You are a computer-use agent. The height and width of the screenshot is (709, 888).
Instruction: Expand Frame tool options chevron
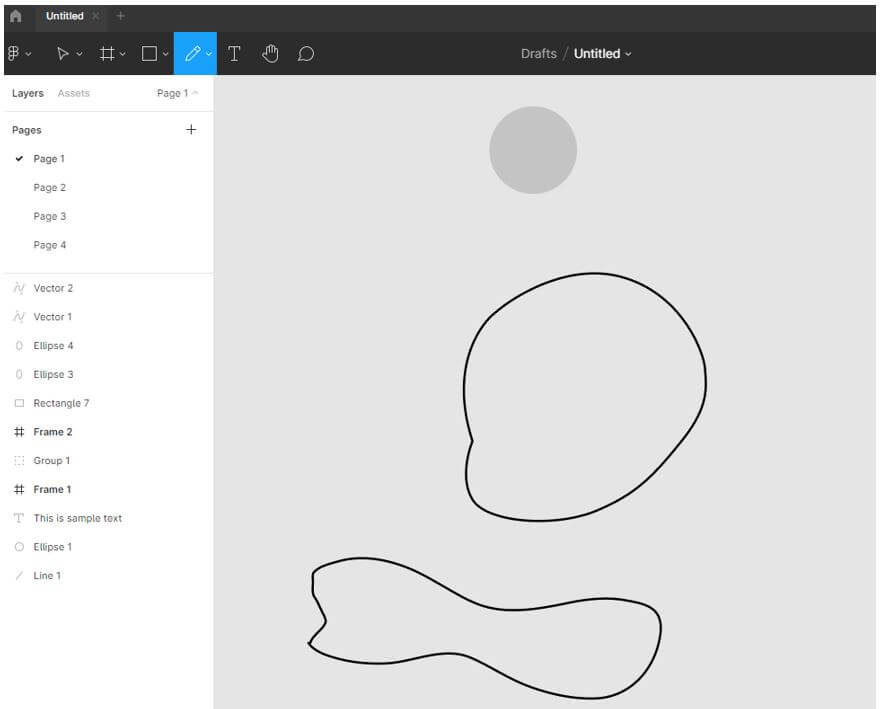point(122,54)
